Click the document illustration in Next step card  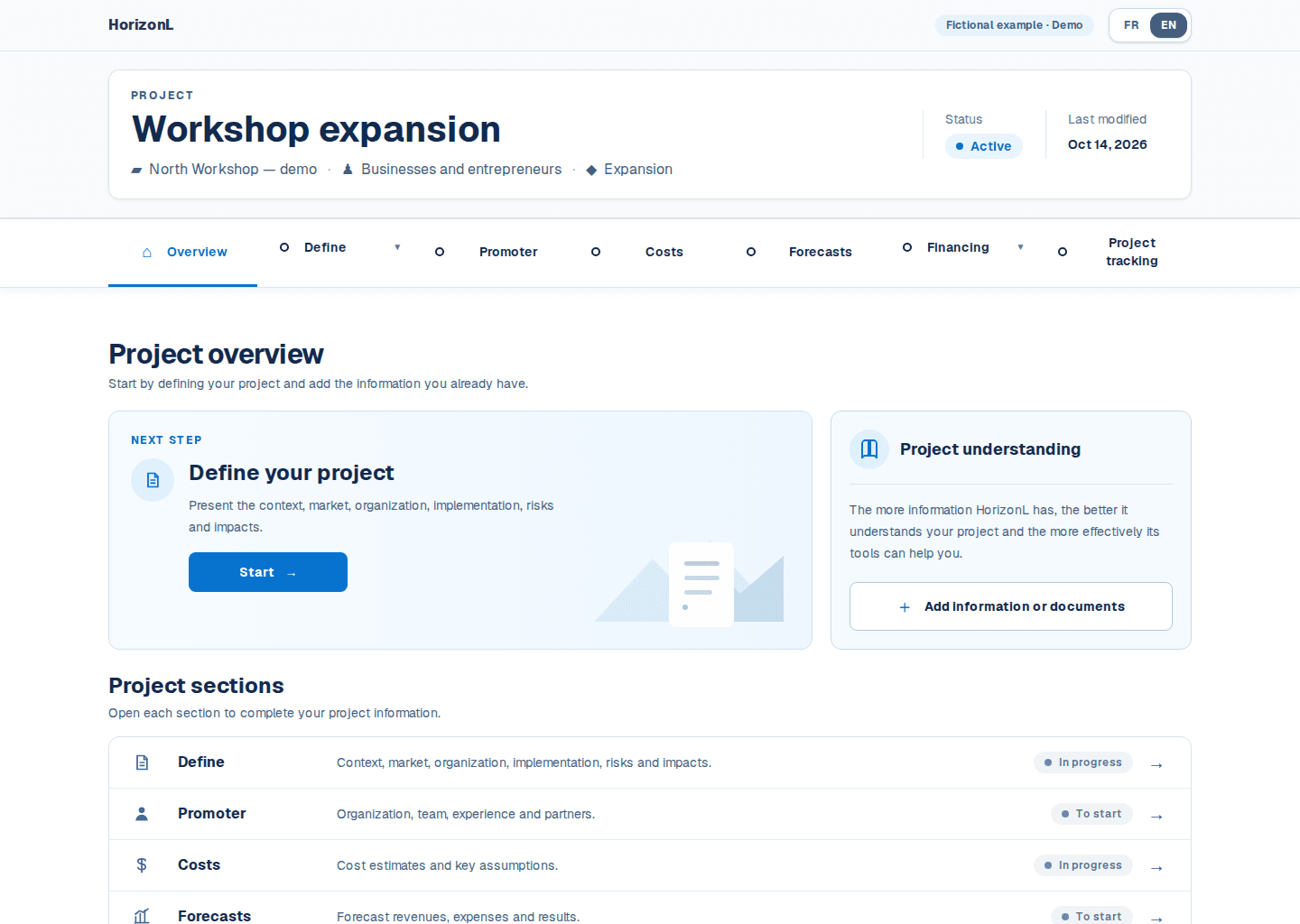[x=701, y=584]
